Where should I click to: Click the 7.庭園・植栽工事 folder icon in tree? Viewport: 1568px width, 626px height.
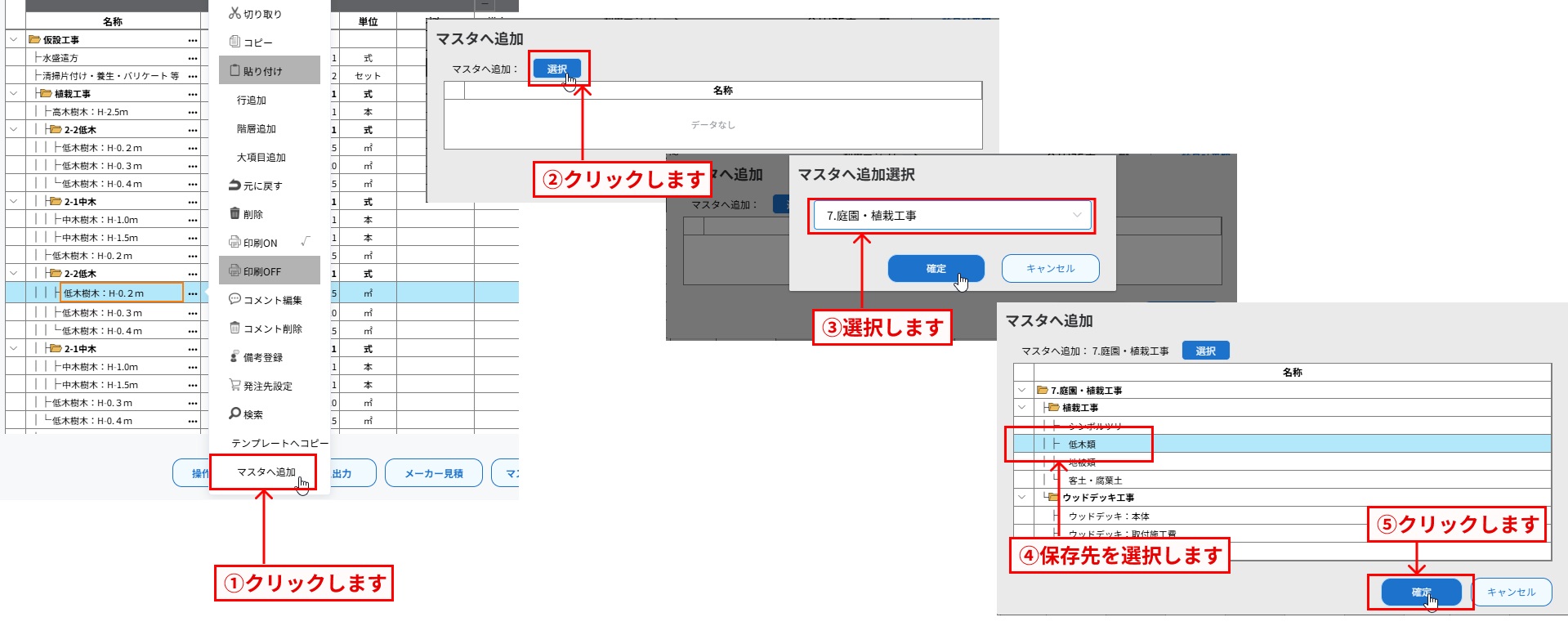[x=1043, y=390]
